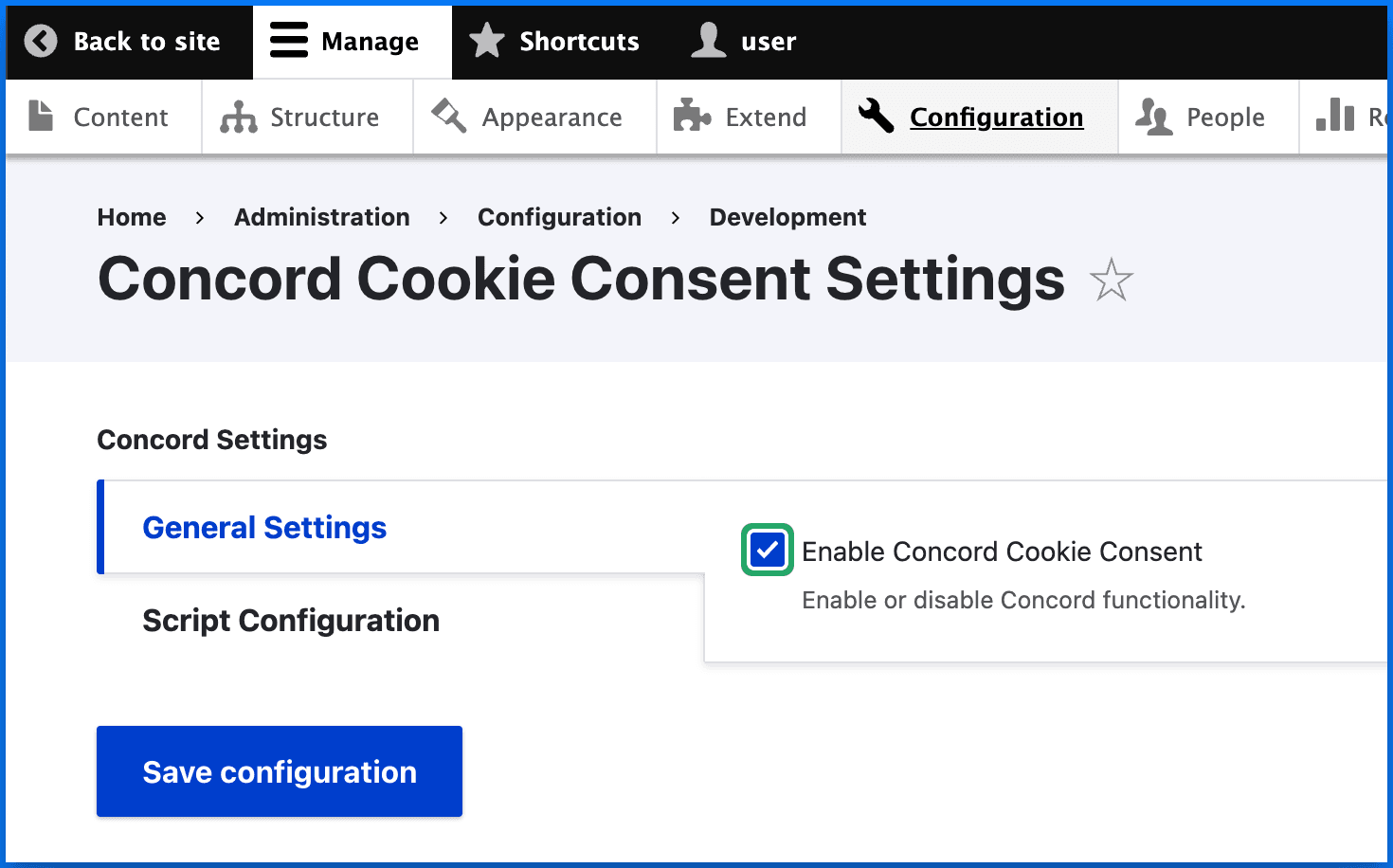Click the Extend puzzle piece icon
The width and height of the screenshot is (1393, 868).
coord(692,116)
